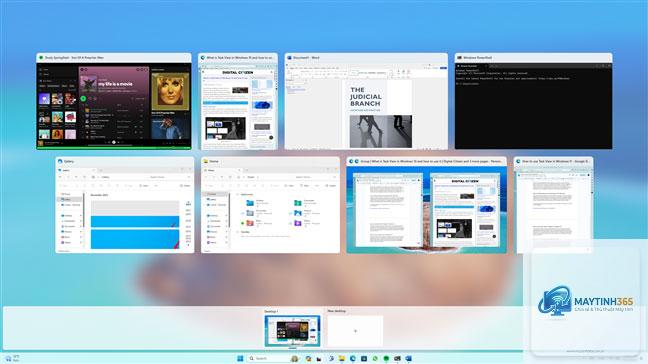Open Word from the taskbar
The image size is (648, 364).
408,358
